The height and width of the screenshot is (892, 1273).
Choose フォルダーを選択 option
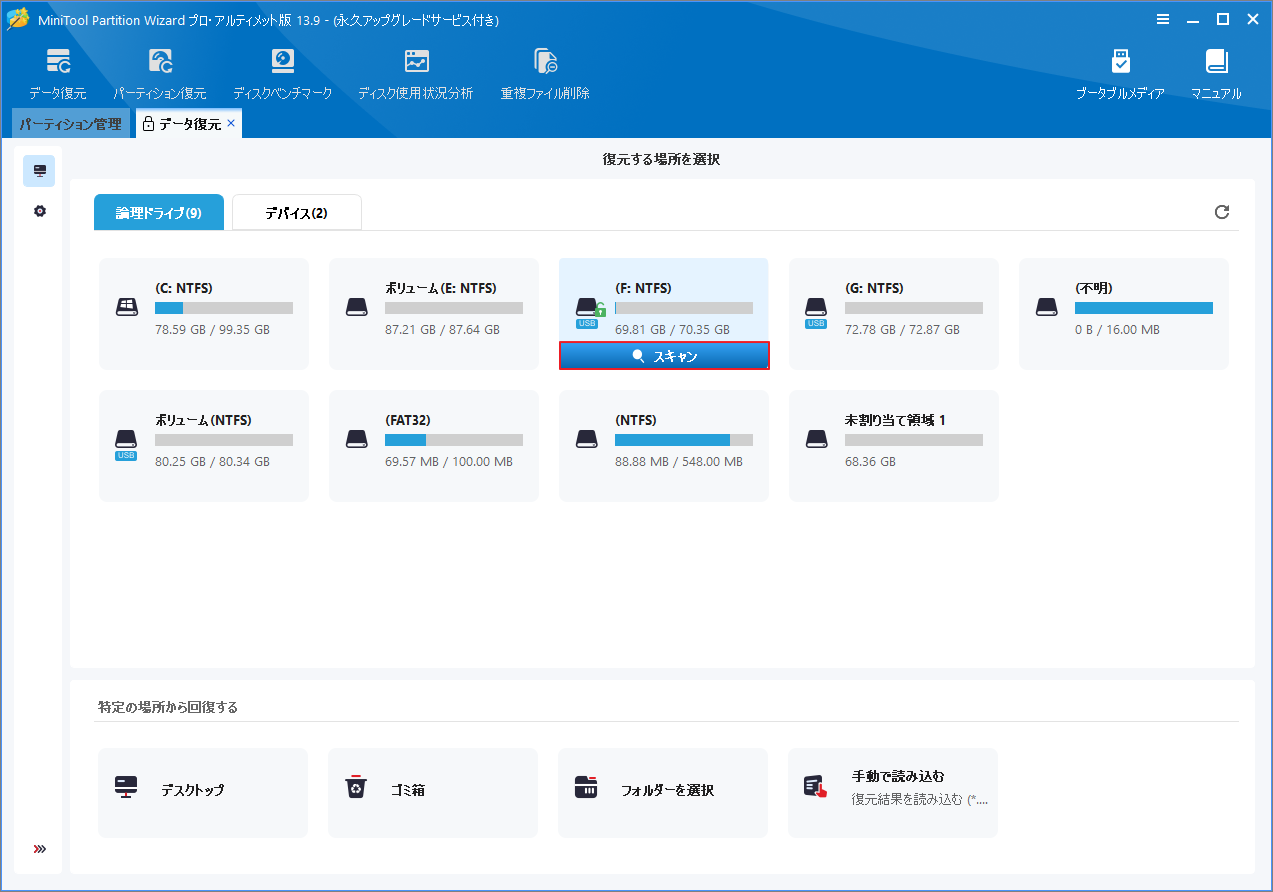pos(663,792)
